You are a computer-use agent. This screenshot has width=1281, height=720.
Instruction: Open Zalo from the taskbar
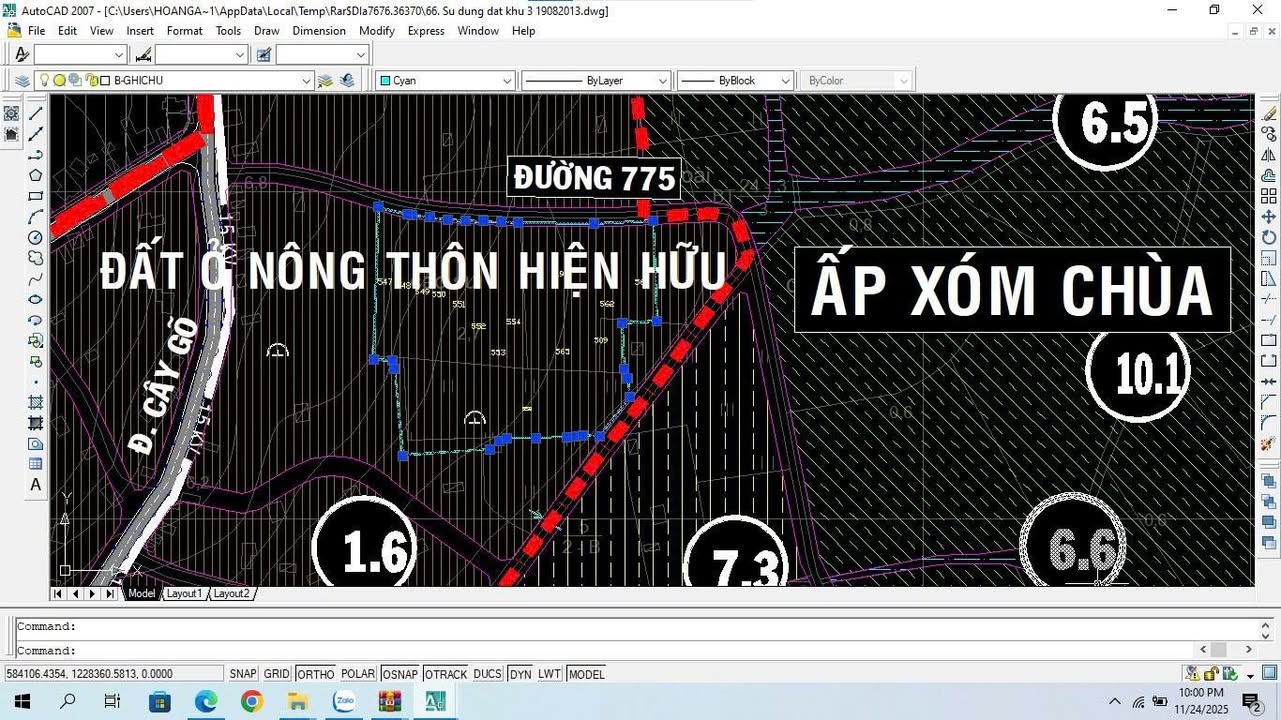[x=343, y=700]
